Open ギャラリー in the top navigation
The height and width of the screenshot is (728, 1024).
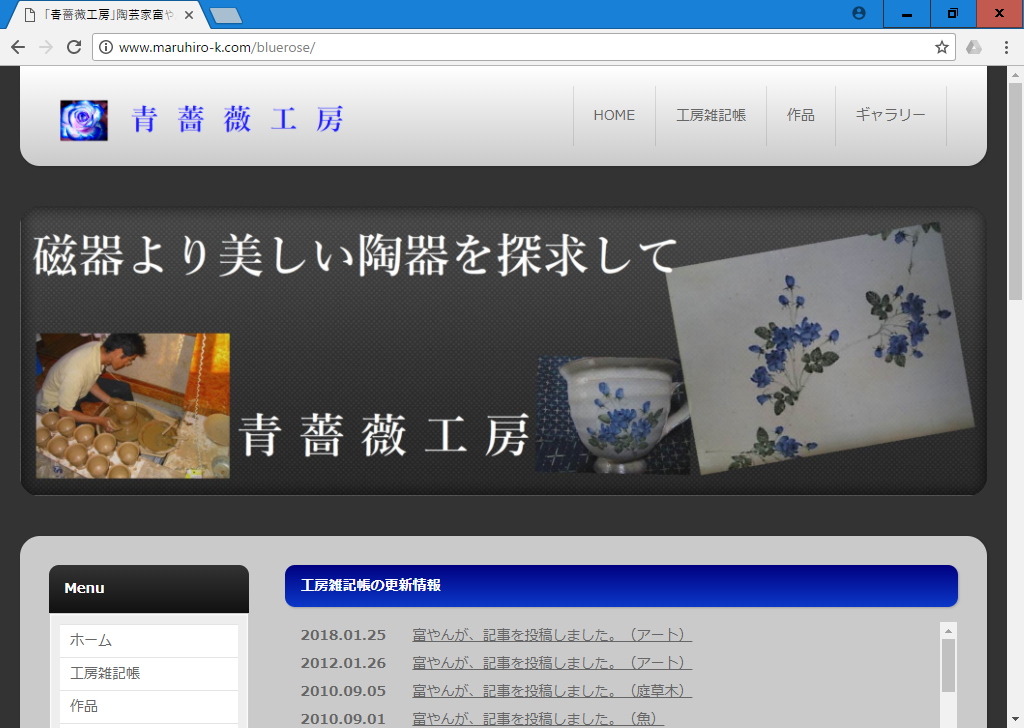point(891,115)
